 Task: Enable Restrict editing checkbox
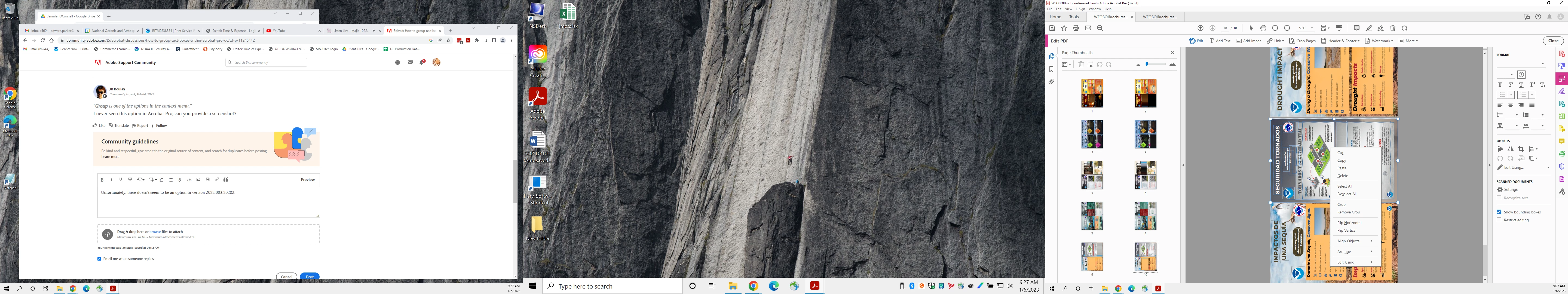[1499, 220]
